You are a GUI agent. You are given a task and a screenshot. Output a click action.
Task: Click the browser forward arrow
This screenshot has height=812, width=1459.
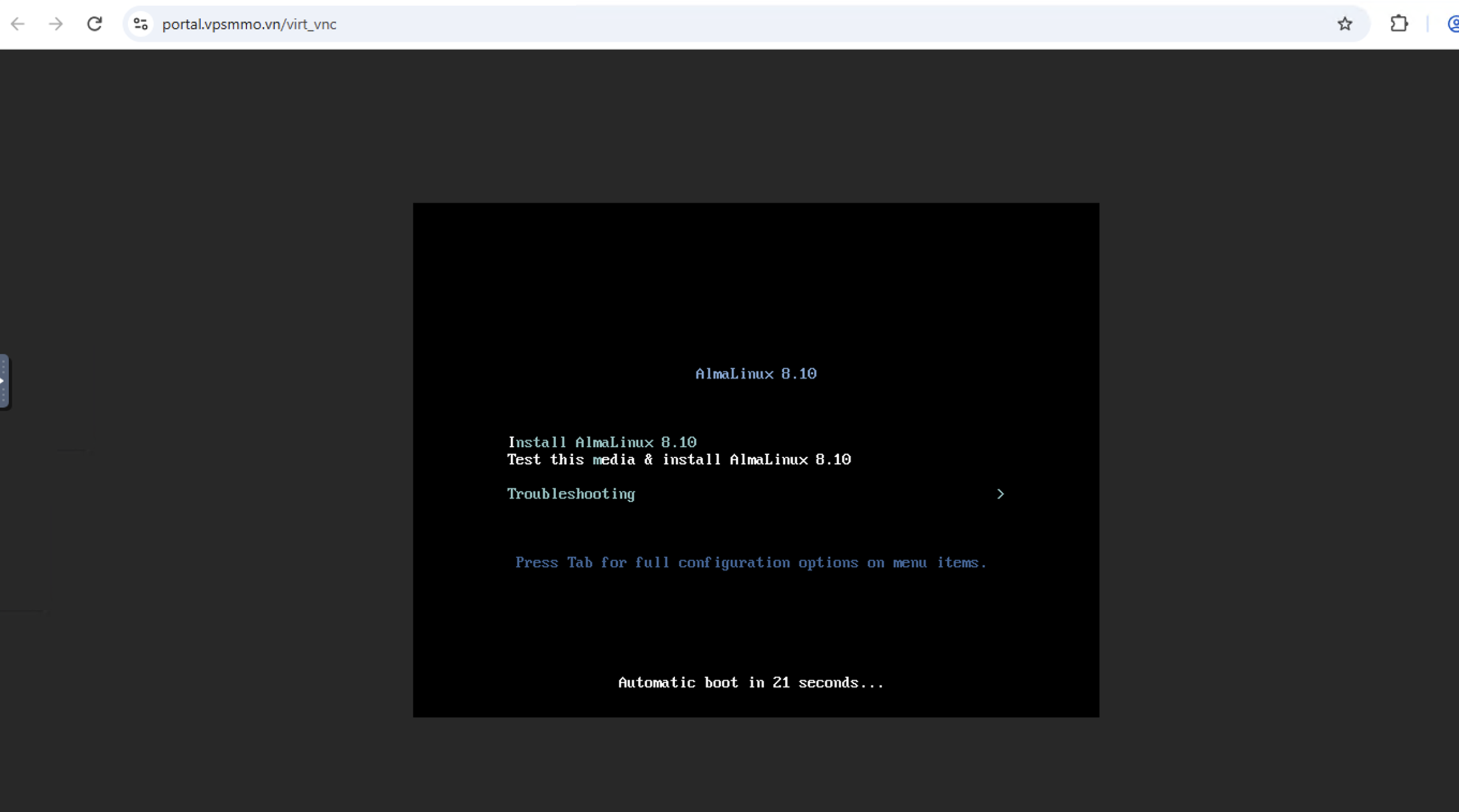coord(56,24)
